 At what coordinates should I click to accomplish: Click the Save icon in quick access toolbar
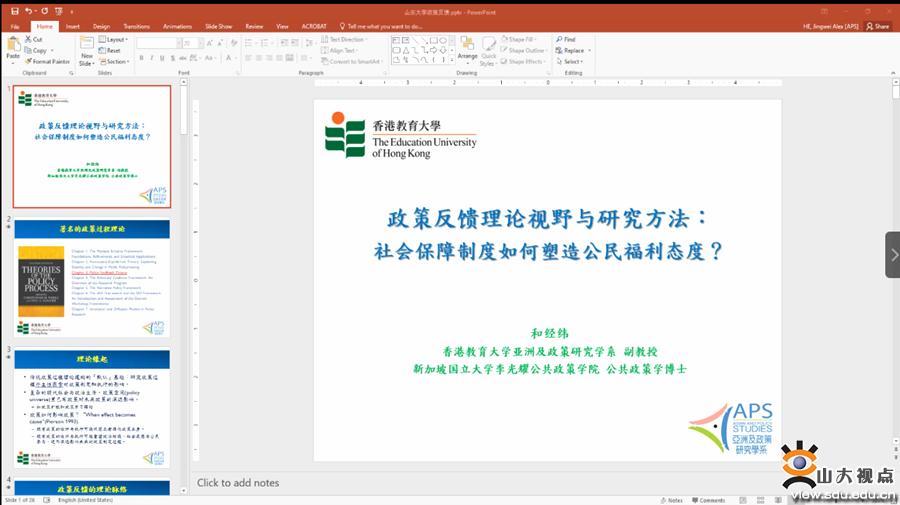click(x=14, y=11)
